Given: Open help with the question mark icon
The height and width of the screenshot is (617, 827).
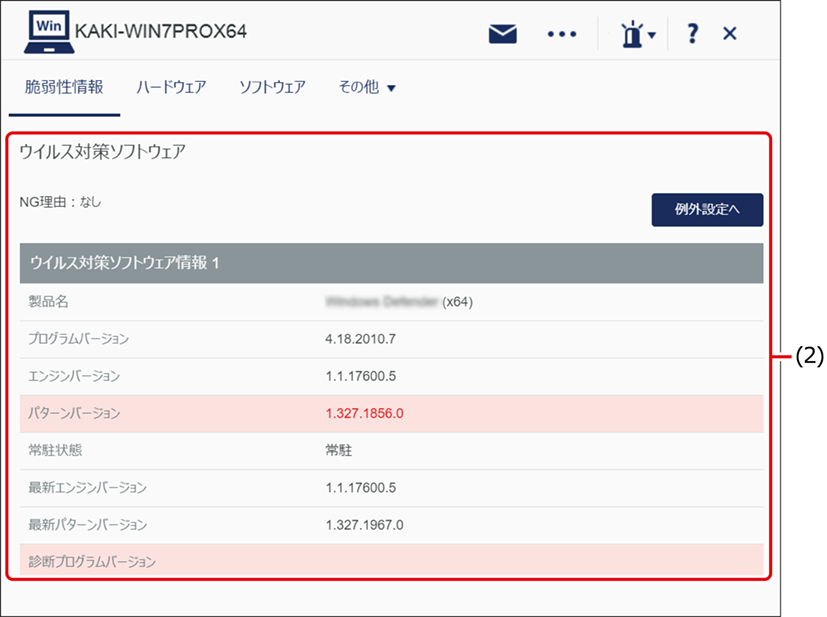Looking at the screenshot, I should pos(693,34).
